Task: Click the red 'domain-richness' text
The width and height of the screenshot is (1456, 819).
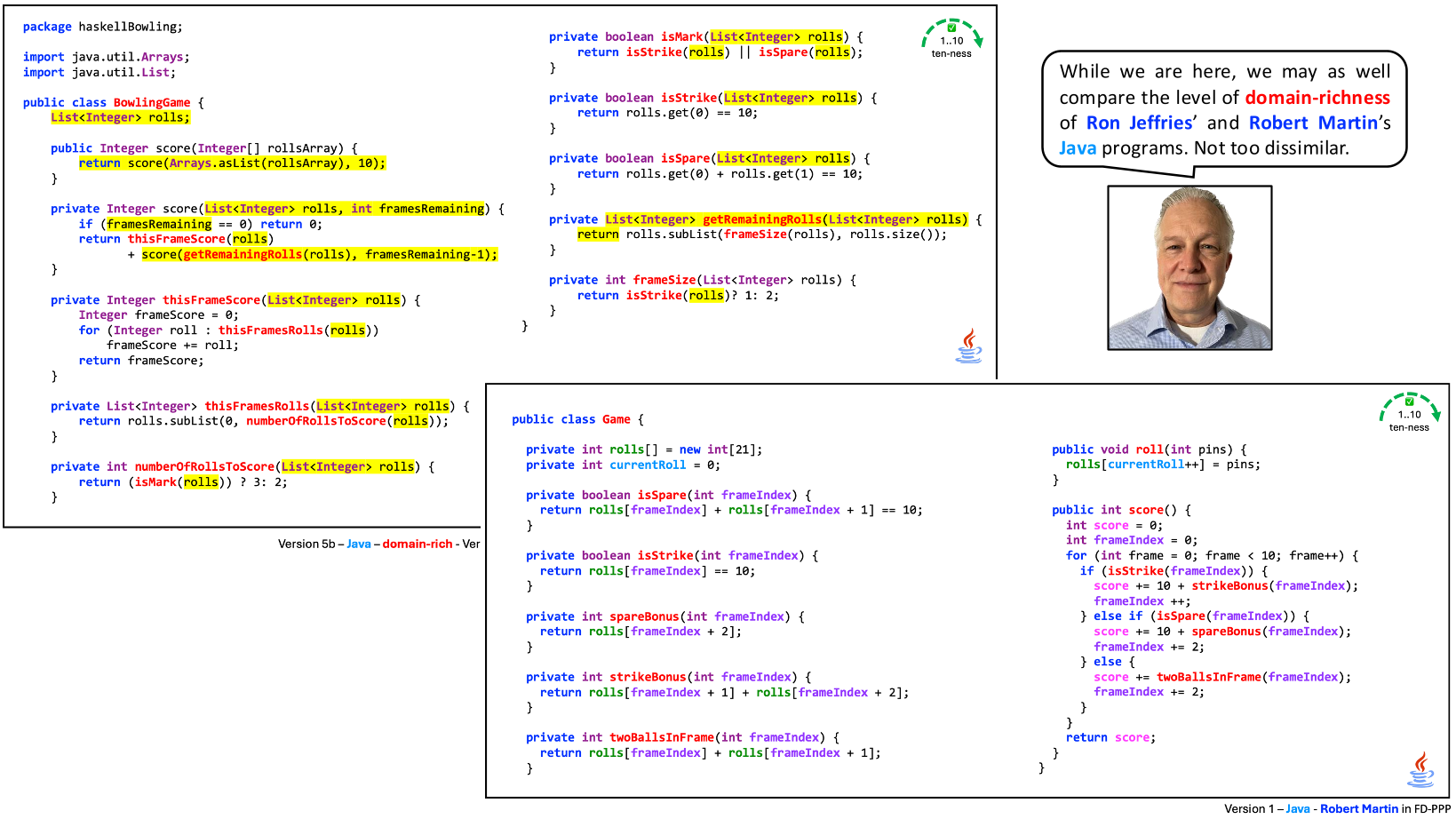Action: pos(1317,98)
